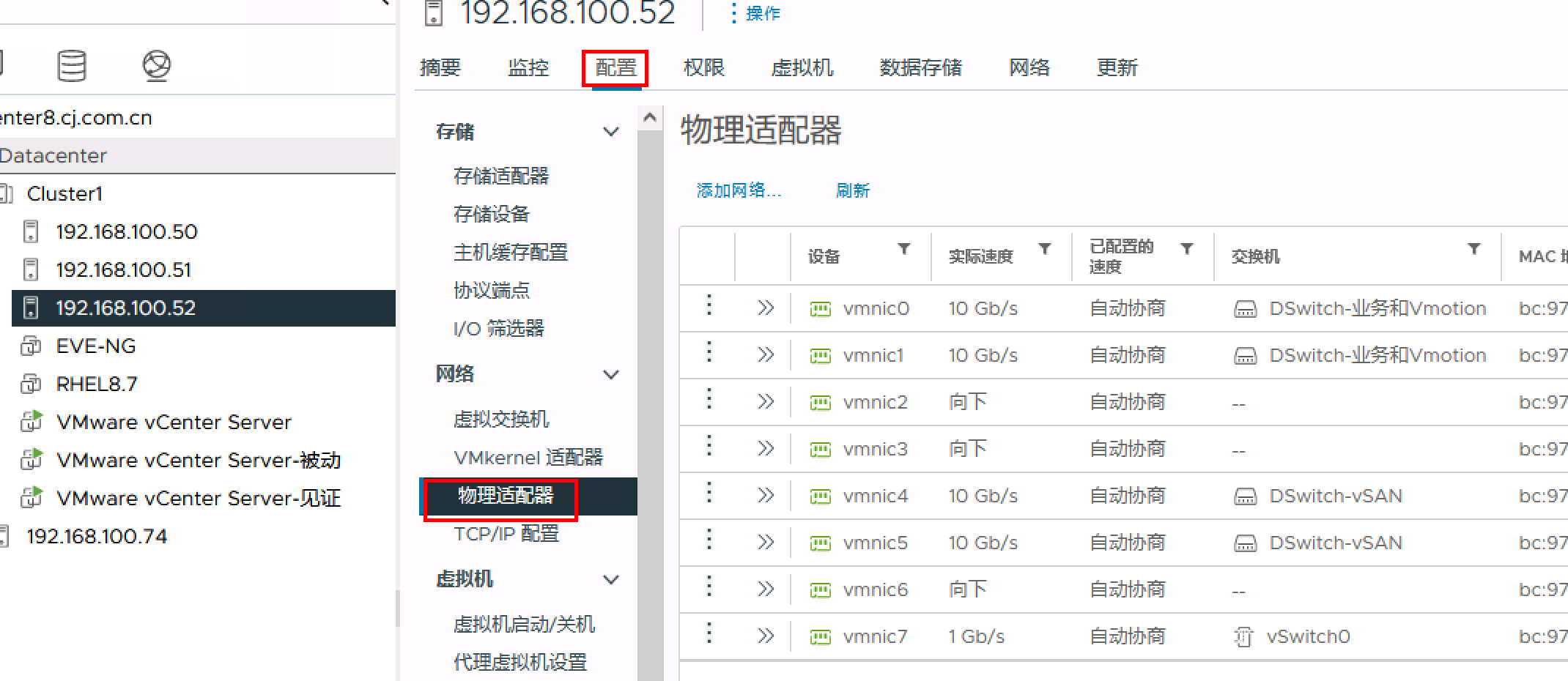Open 虚拟机启动/关机 settings

click(524, 624)
